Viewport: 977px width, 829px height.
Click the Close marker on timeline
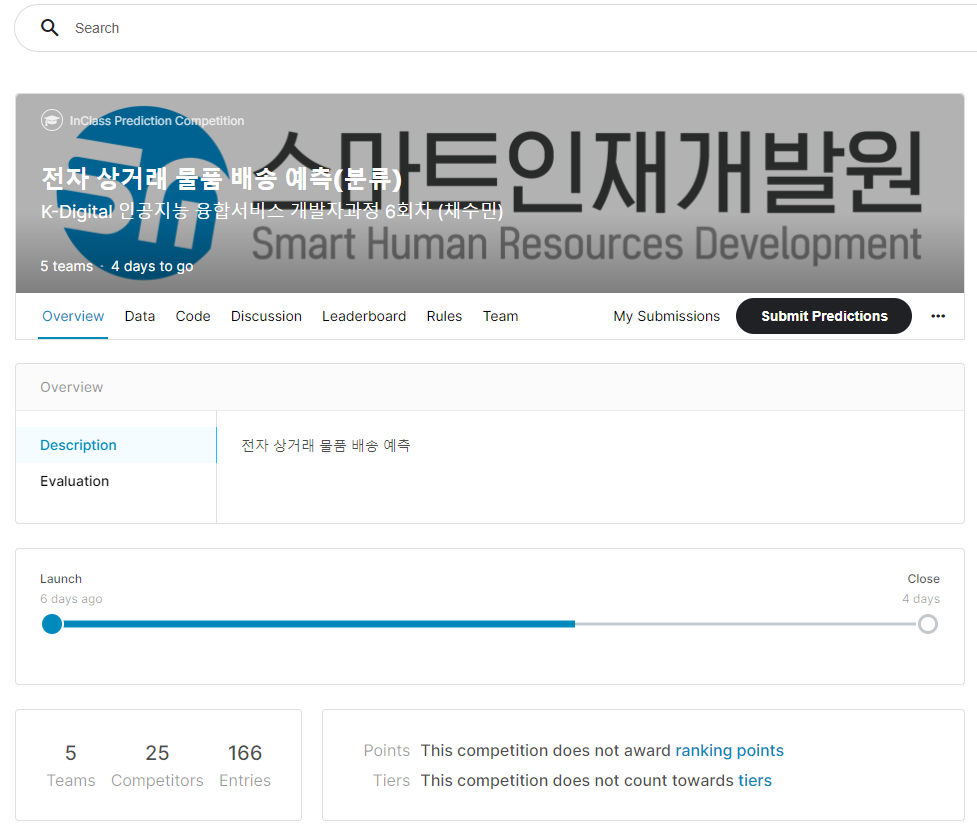click(927, 624)
